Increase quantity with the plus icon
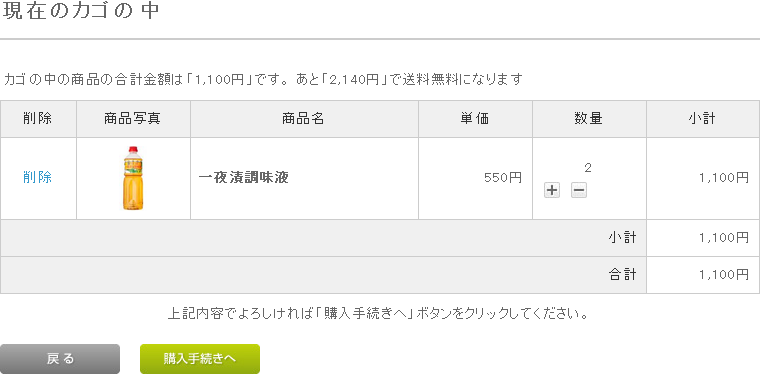Image resolution: width=760 pixels, height=374 pixels. 552,190
